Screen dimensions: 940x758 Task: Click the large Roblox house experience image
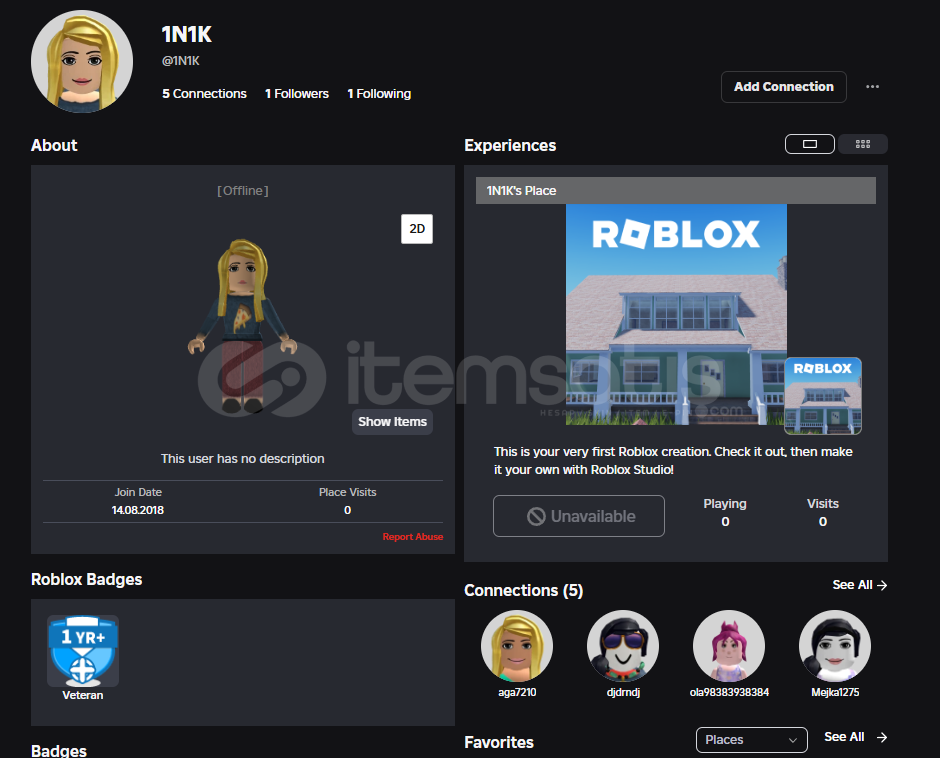point(676,314)
